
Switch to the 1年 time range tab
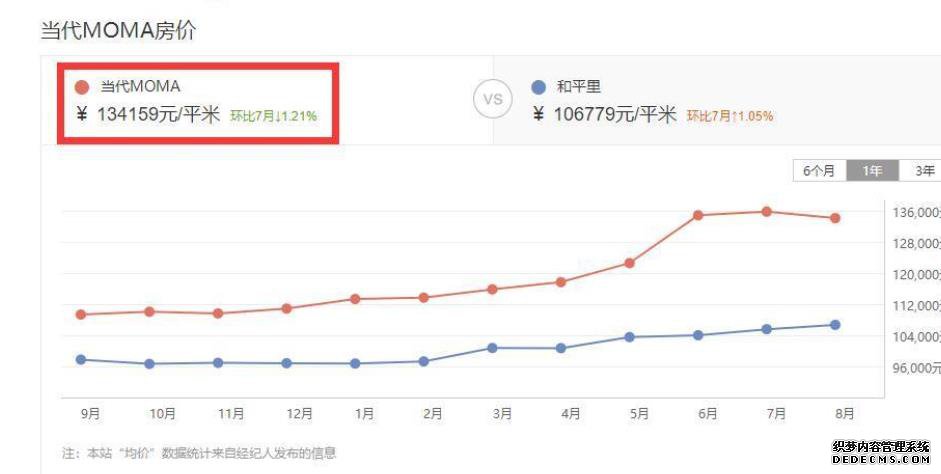872,171
